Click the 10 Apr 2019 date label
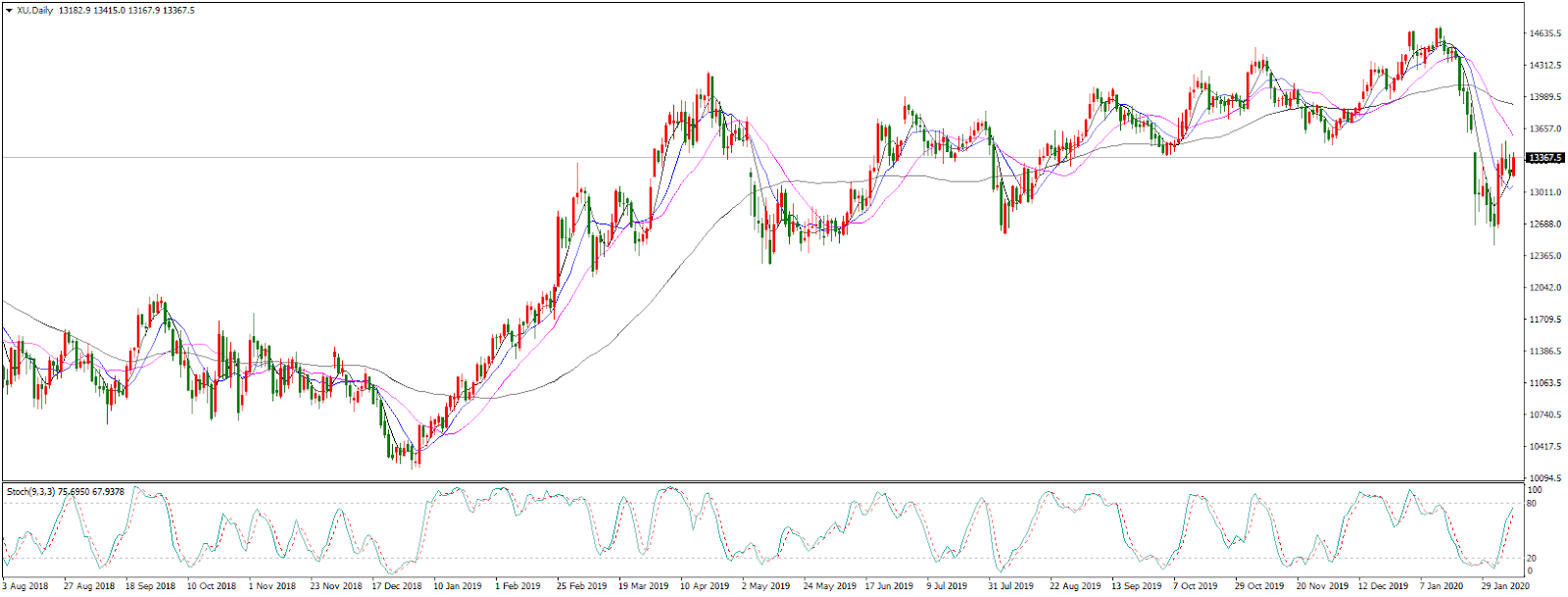Screen dimensions: 1568x597 (x=705, y=586)
